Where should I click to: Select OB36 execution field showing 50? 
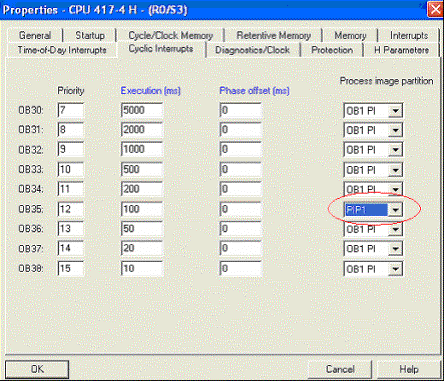tap(142, 229)
